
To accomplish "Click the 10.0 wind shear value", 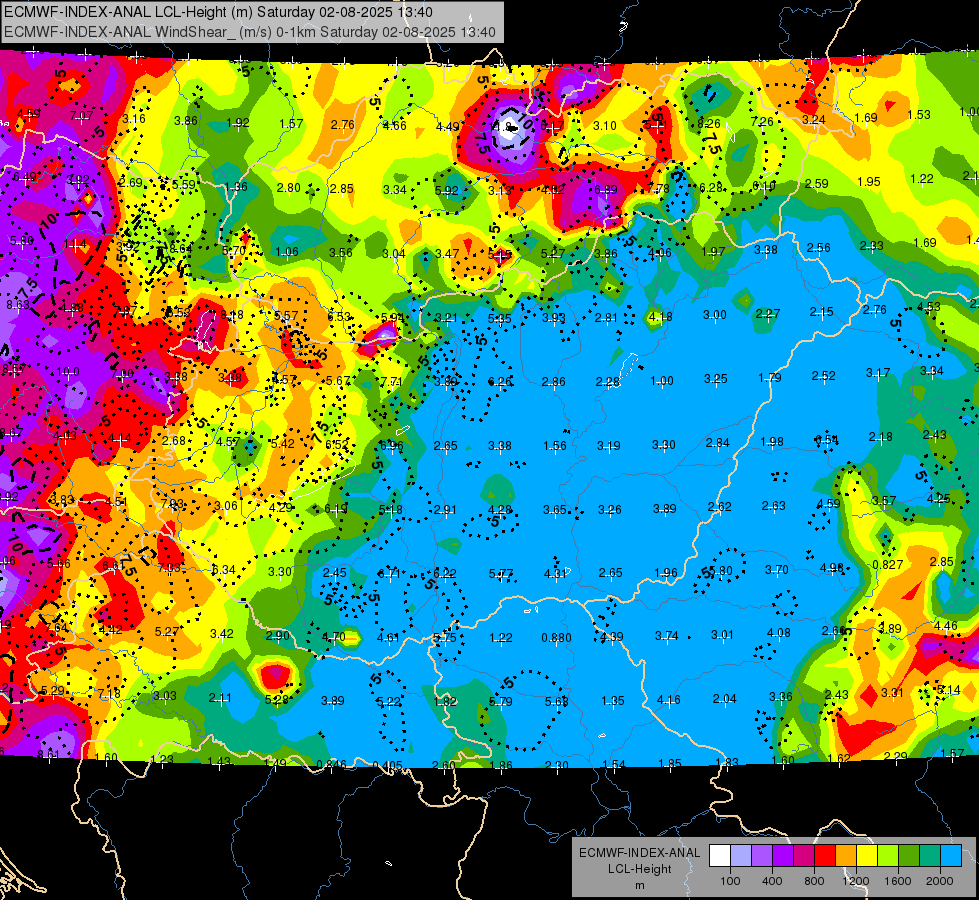I will coord(68,372).
